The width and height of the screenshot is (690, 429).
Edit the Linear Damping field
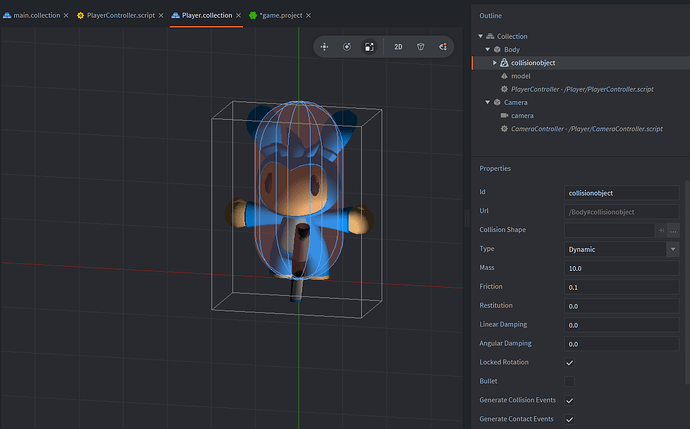[x=621, y=325]
